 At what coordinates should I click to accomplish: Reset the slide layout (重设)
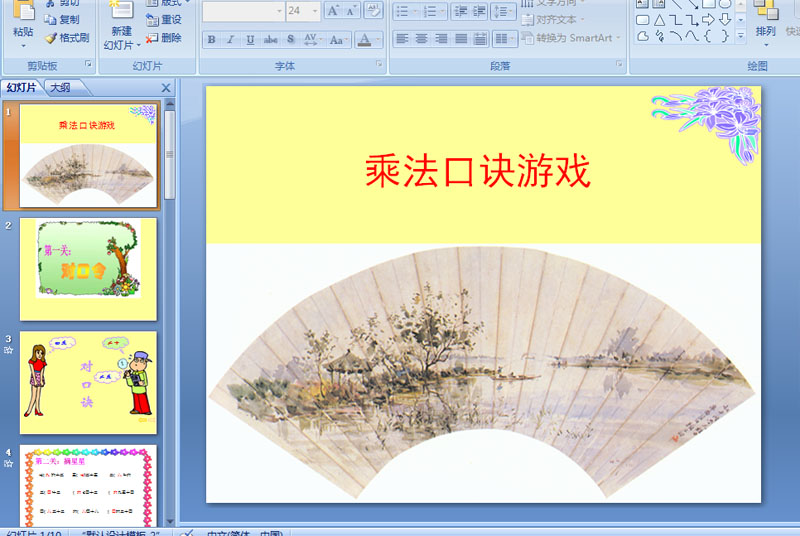pos(163,19)
